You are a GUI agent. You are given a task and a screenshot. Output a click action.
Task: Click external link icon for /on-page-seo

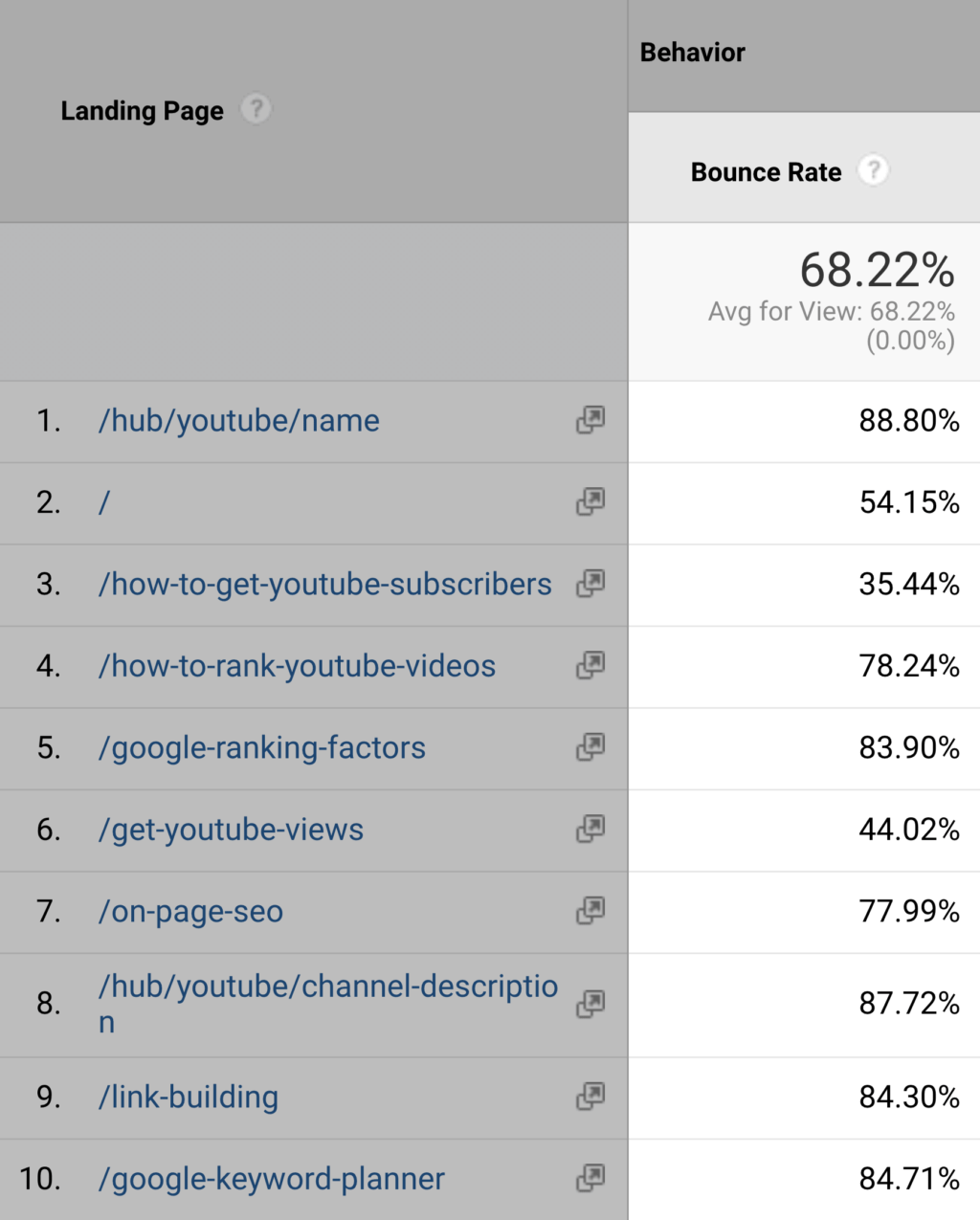[x=590, y=911]
